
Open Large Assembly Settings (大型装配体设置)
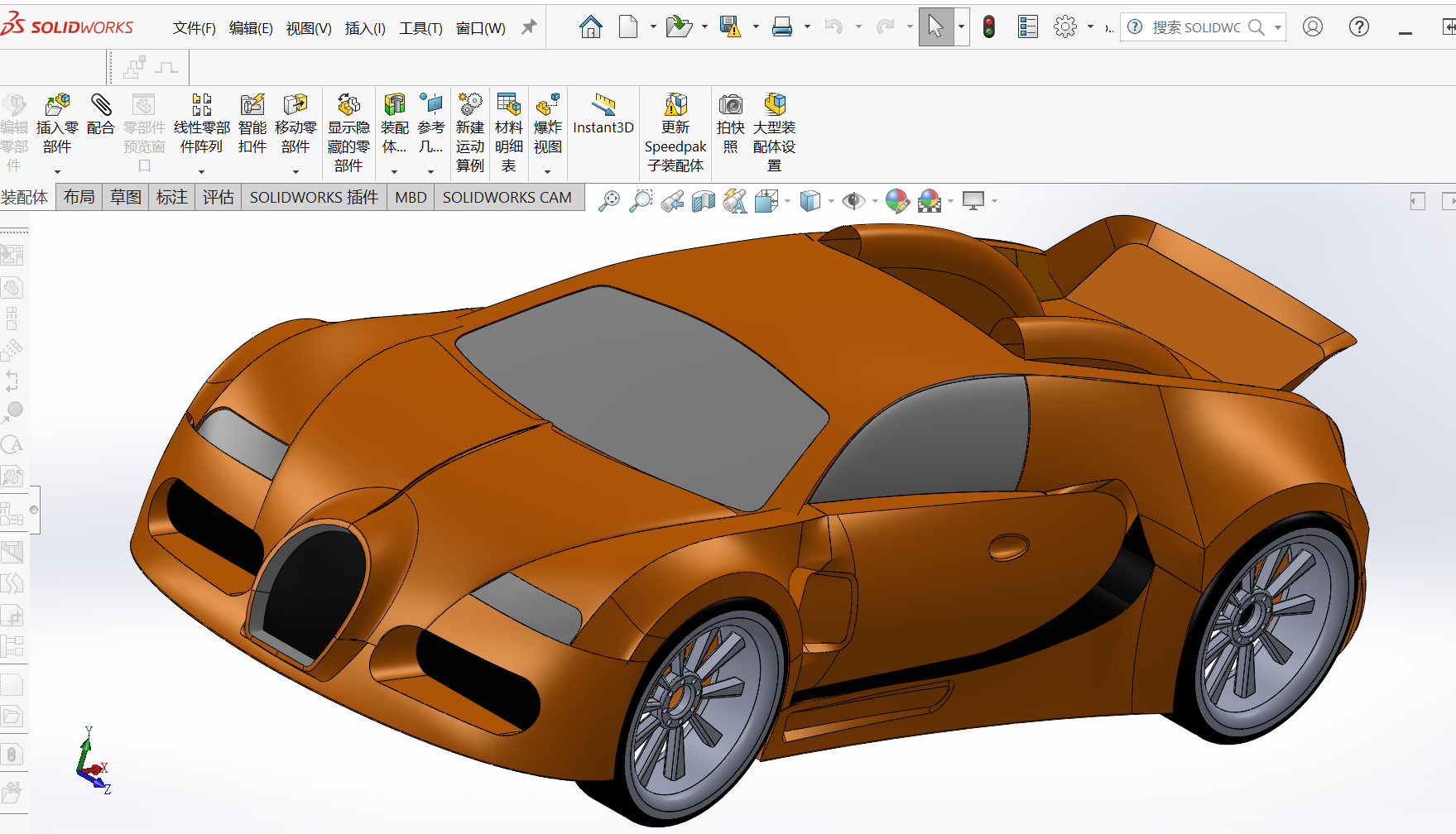775,132
